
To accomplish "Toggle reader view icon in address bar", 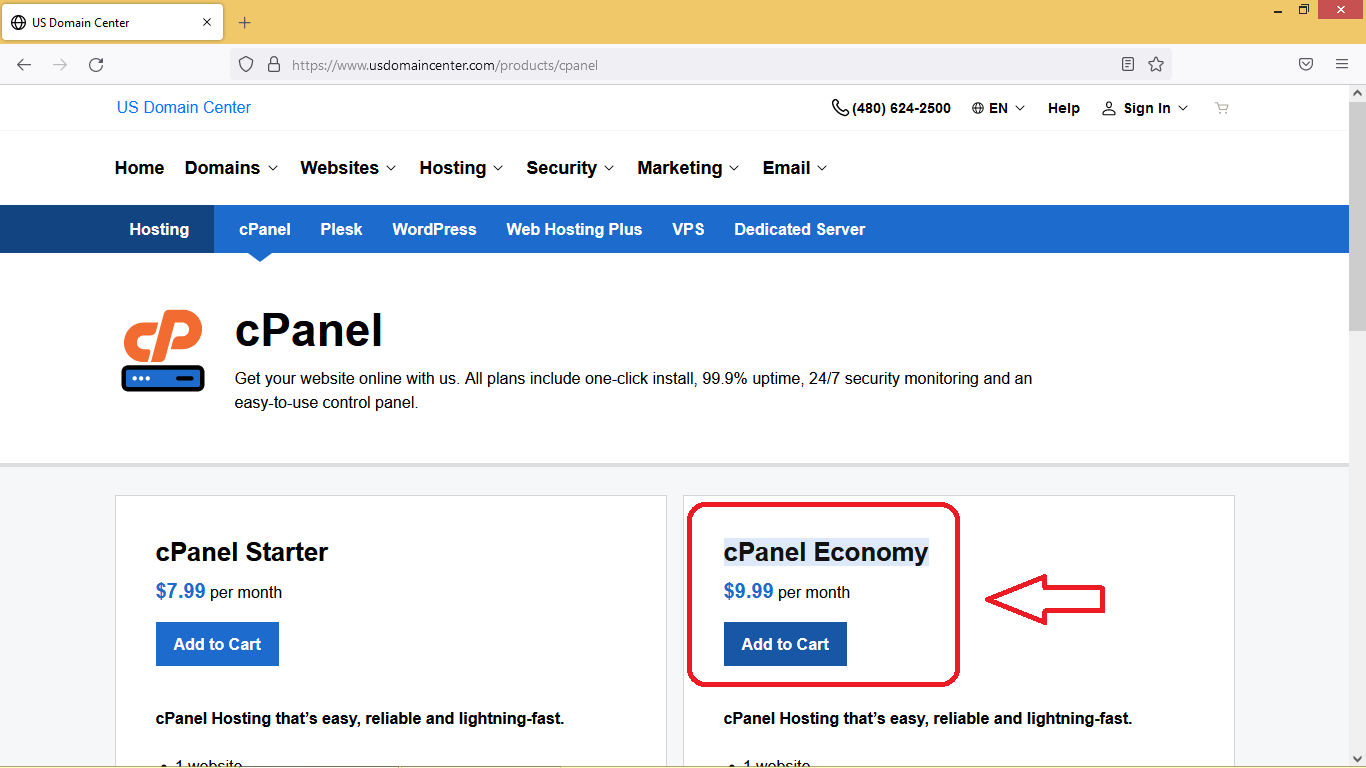I will tap(1128, 64).
